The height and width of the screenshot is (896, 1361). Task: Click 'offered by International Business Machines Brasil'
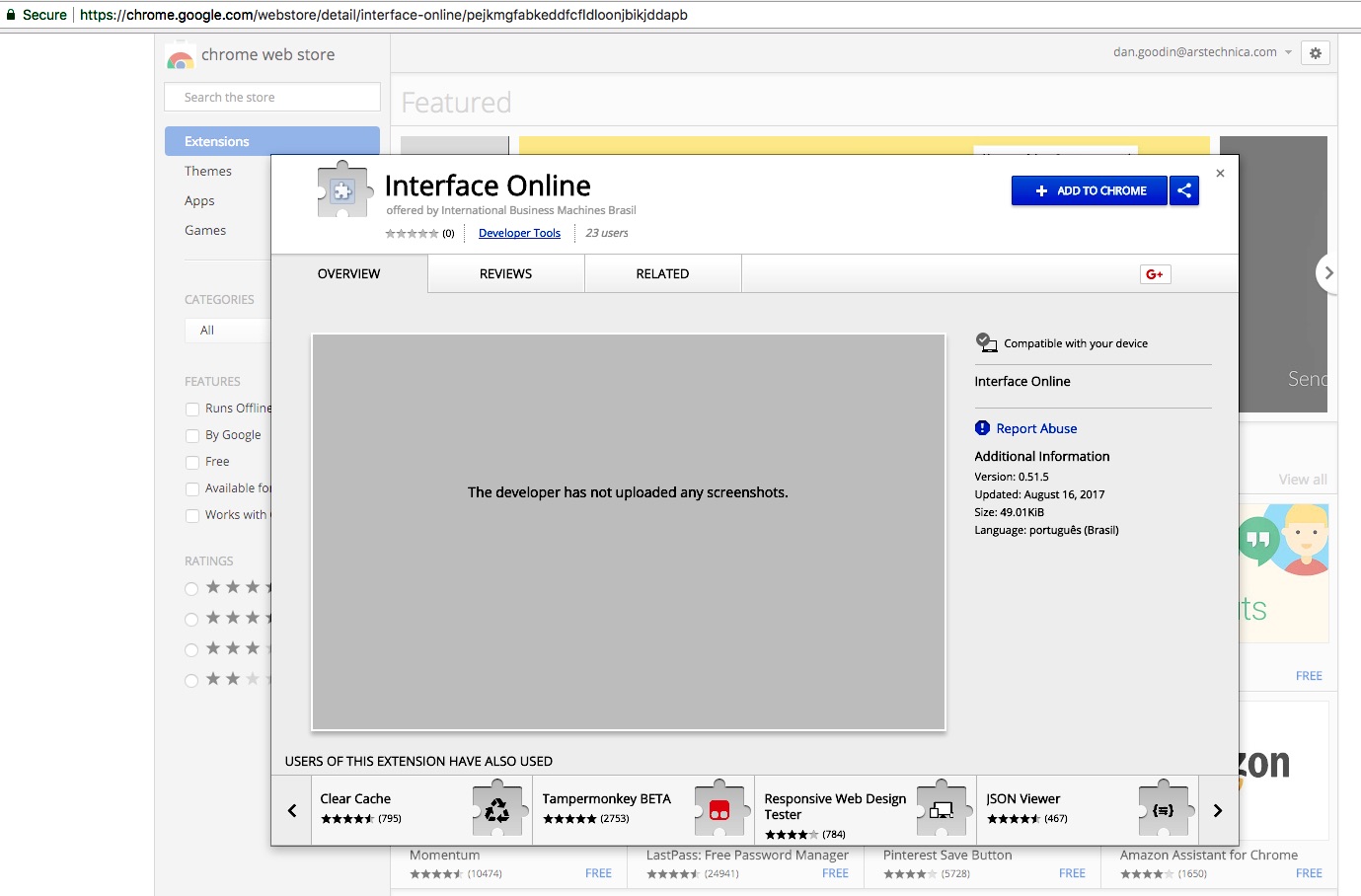point(511,210)
